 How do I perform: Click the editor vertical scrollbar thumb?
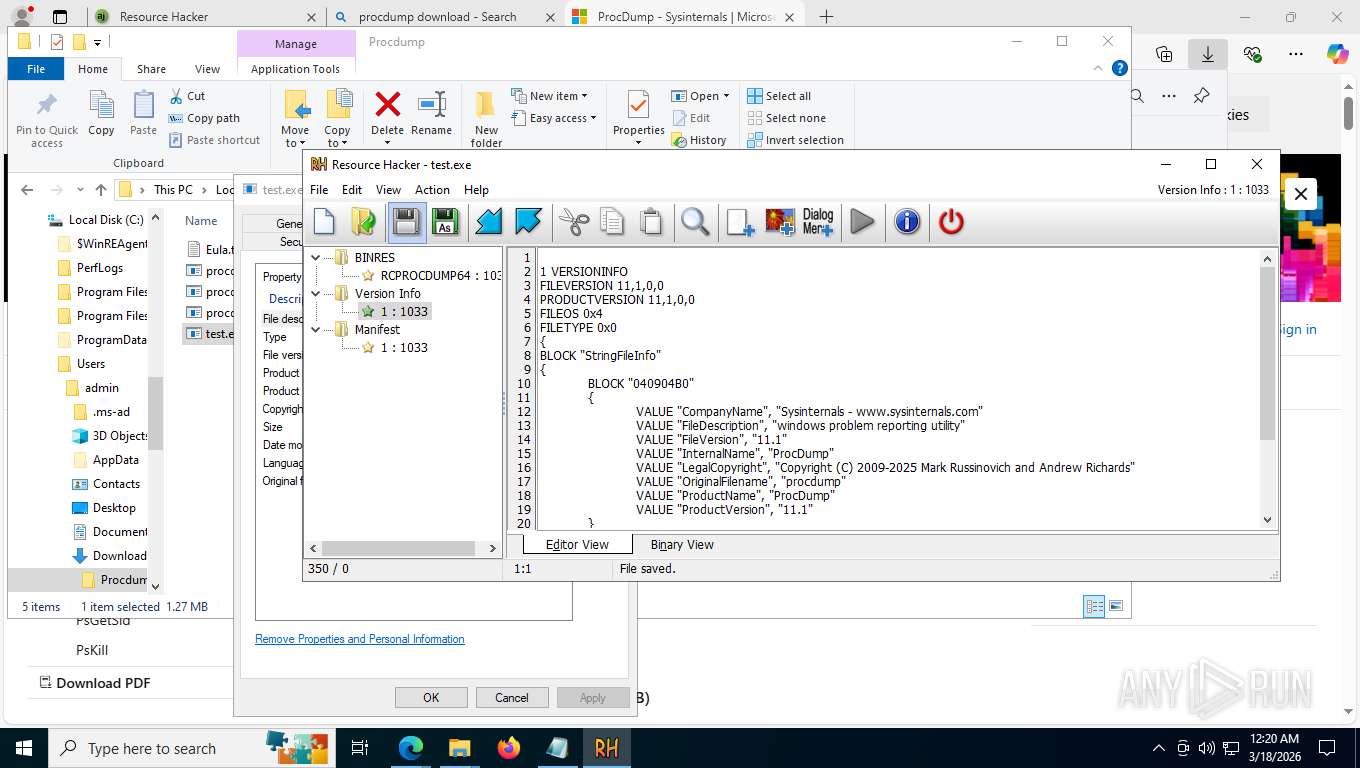(x=1267, y=352)
